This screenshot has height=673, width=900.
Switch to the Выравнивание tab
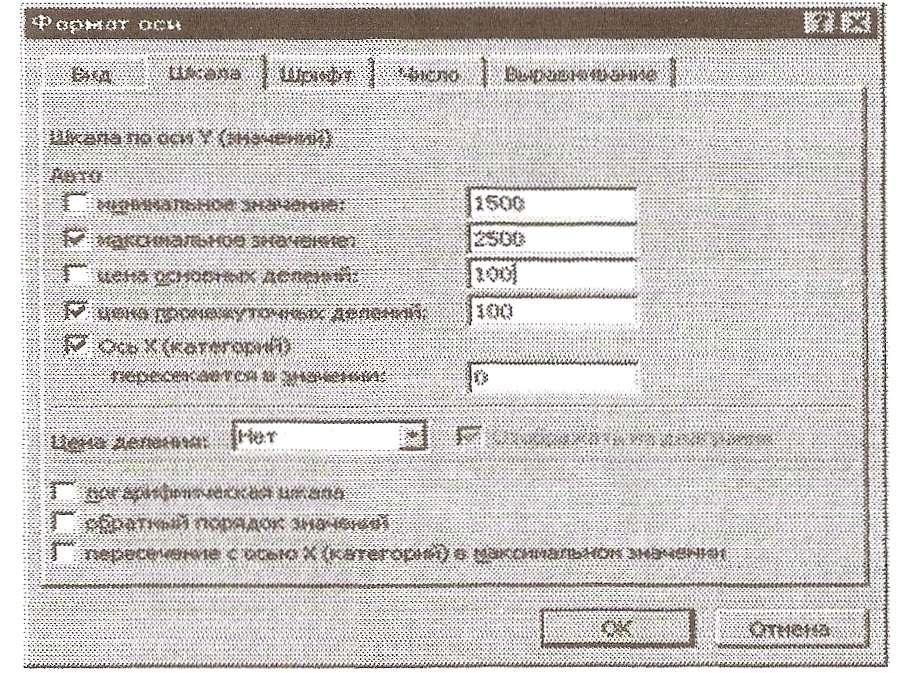[x=580, y=75]
